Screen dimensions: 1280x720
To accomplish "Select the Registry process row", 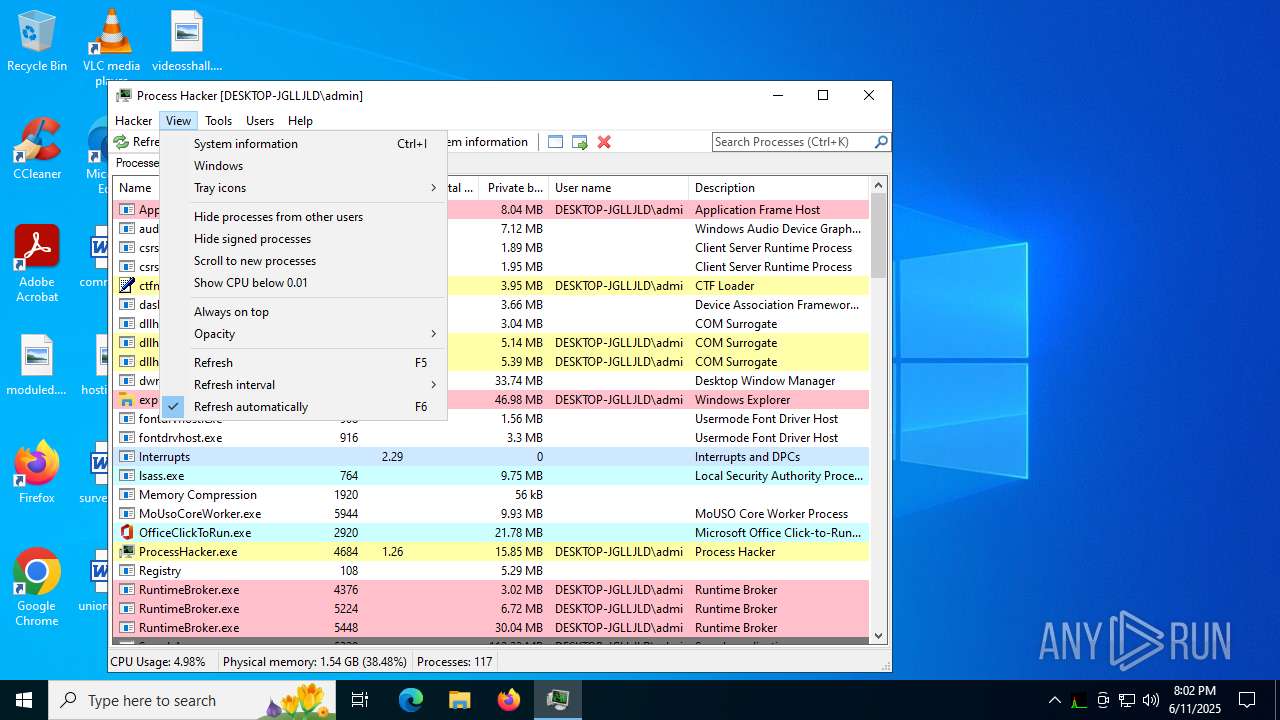I will coord(491,570).
